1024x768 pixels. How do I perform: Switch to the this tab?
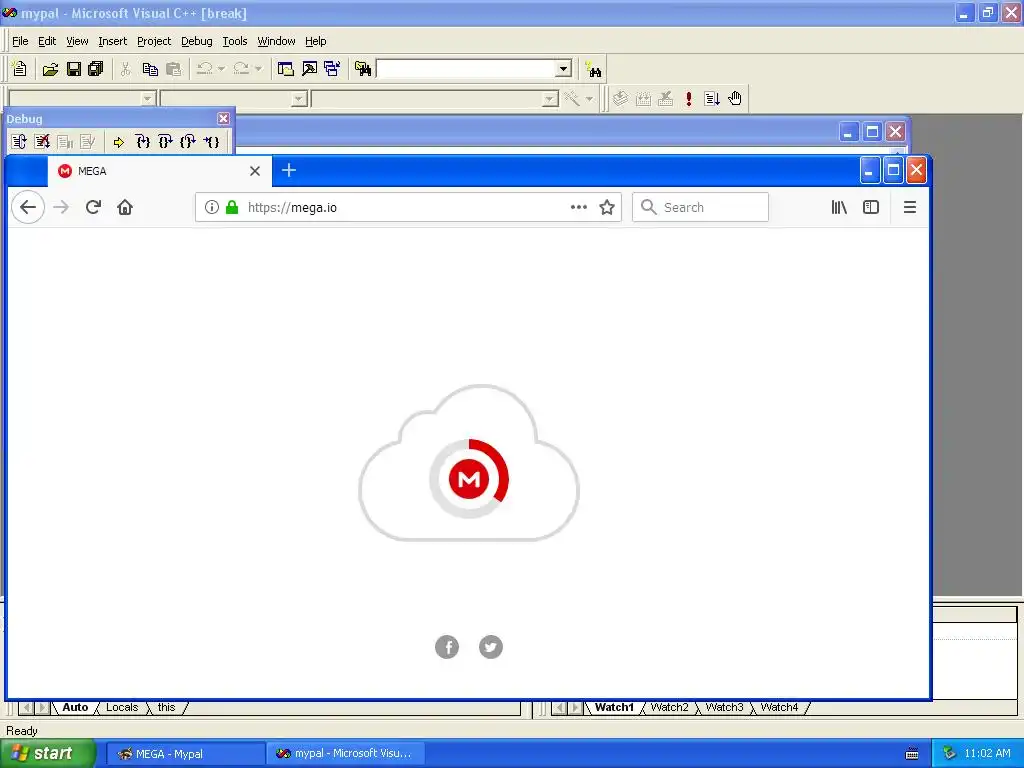pyautogui.click(x=167, y=707)
